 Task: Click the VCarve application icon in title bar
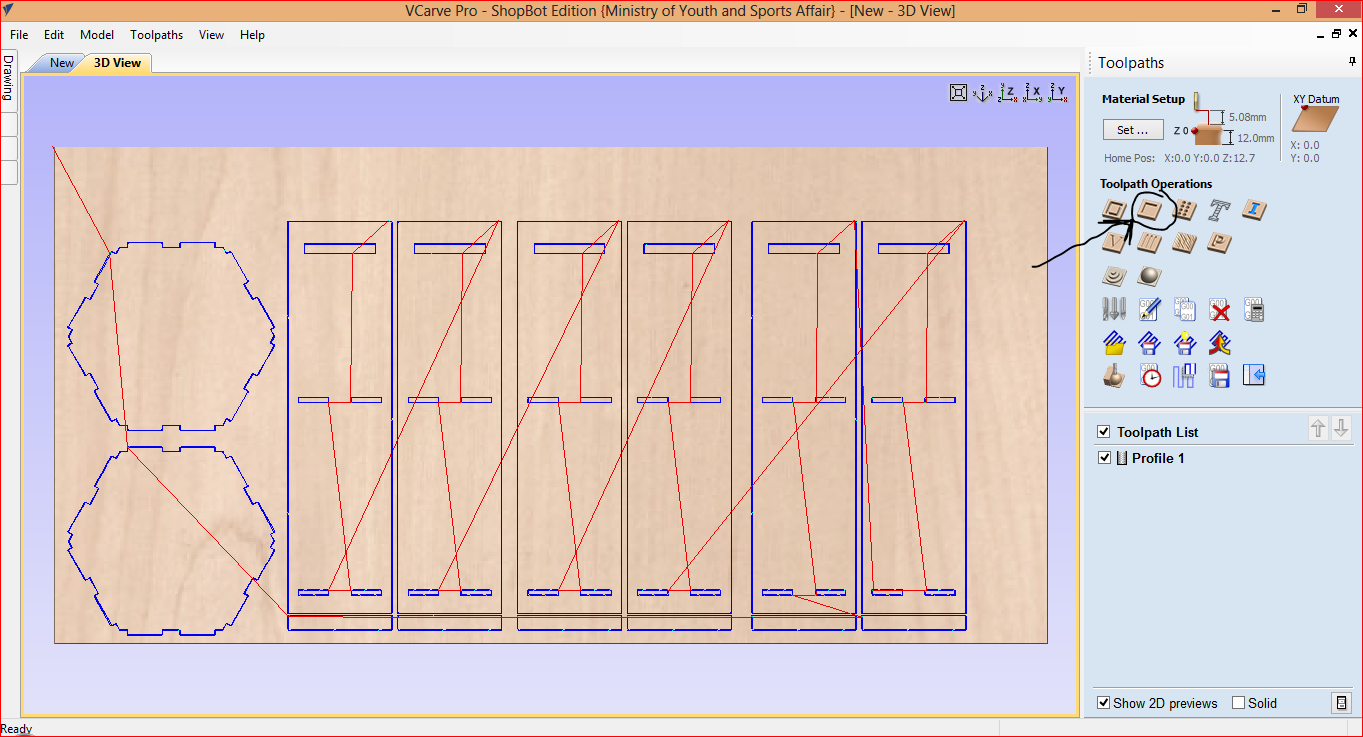point(10,10)
